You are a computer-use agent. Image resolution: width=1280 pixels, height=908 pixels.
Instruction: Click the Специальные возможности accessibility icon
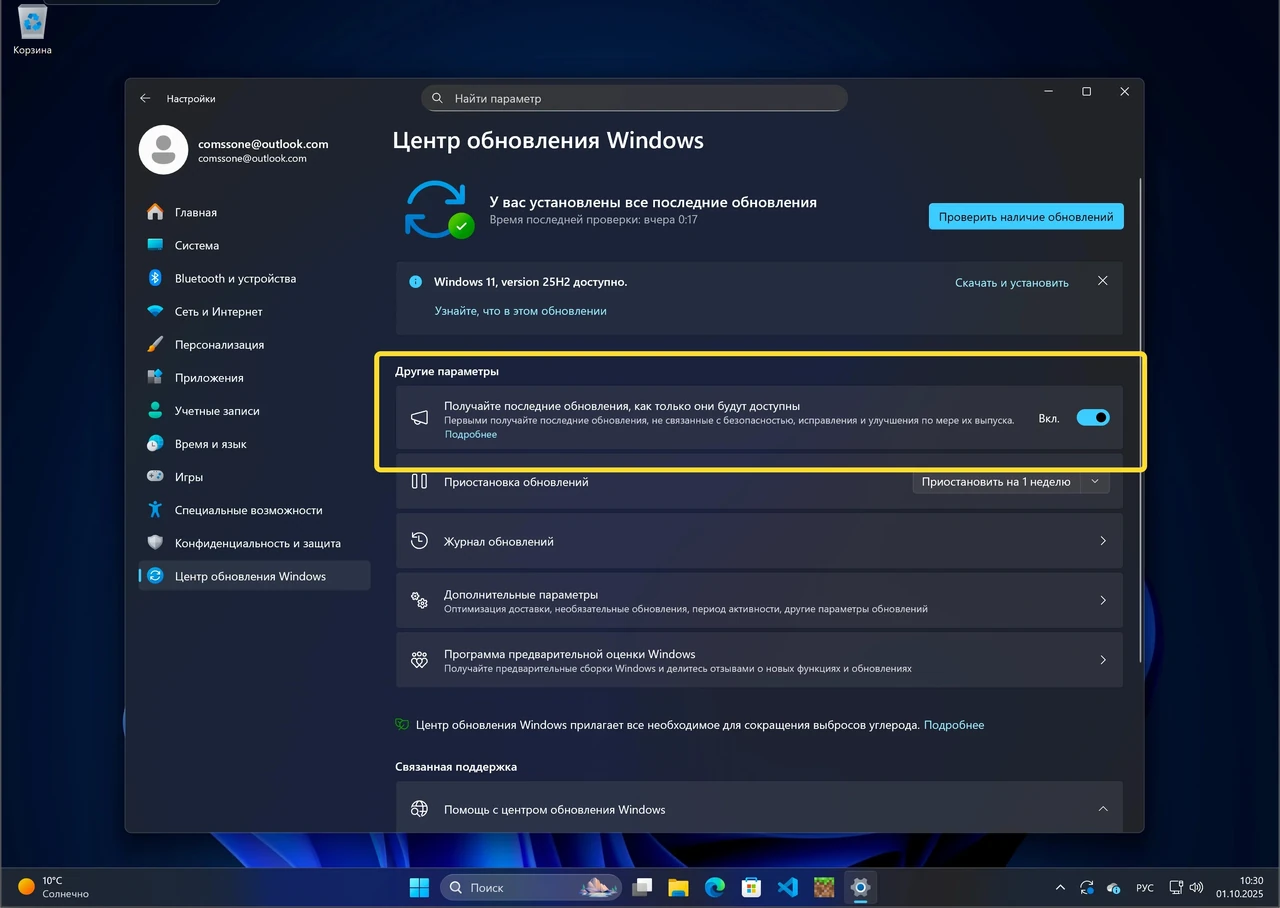155,509
